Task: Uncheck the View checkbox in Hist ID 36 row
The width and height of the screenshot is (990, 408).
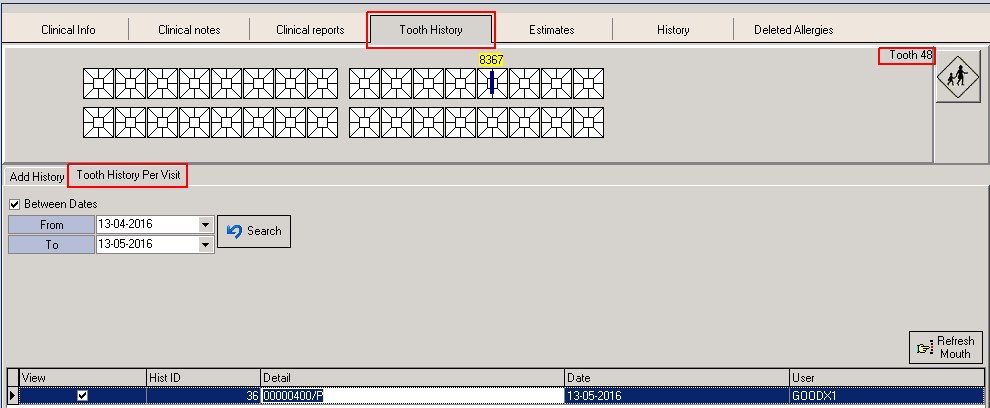Action: pos(82,396)
